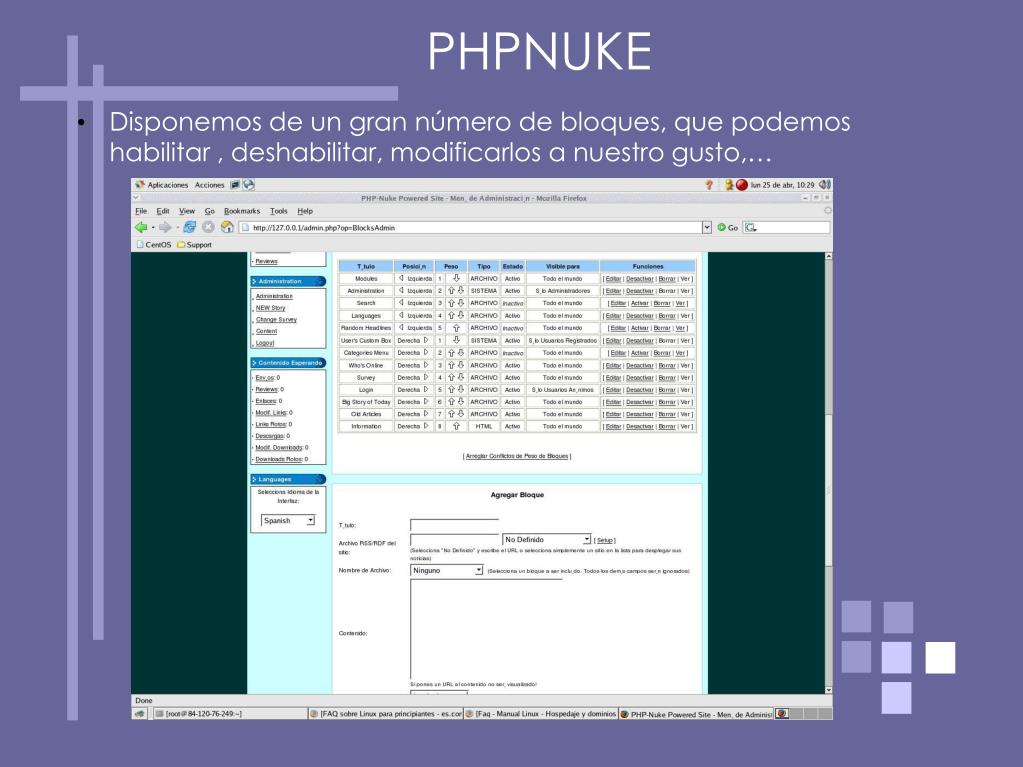The width and height of the screenshot is (1023, 767).
Task: Click Ver link for Information block
Action: [685, 427]
